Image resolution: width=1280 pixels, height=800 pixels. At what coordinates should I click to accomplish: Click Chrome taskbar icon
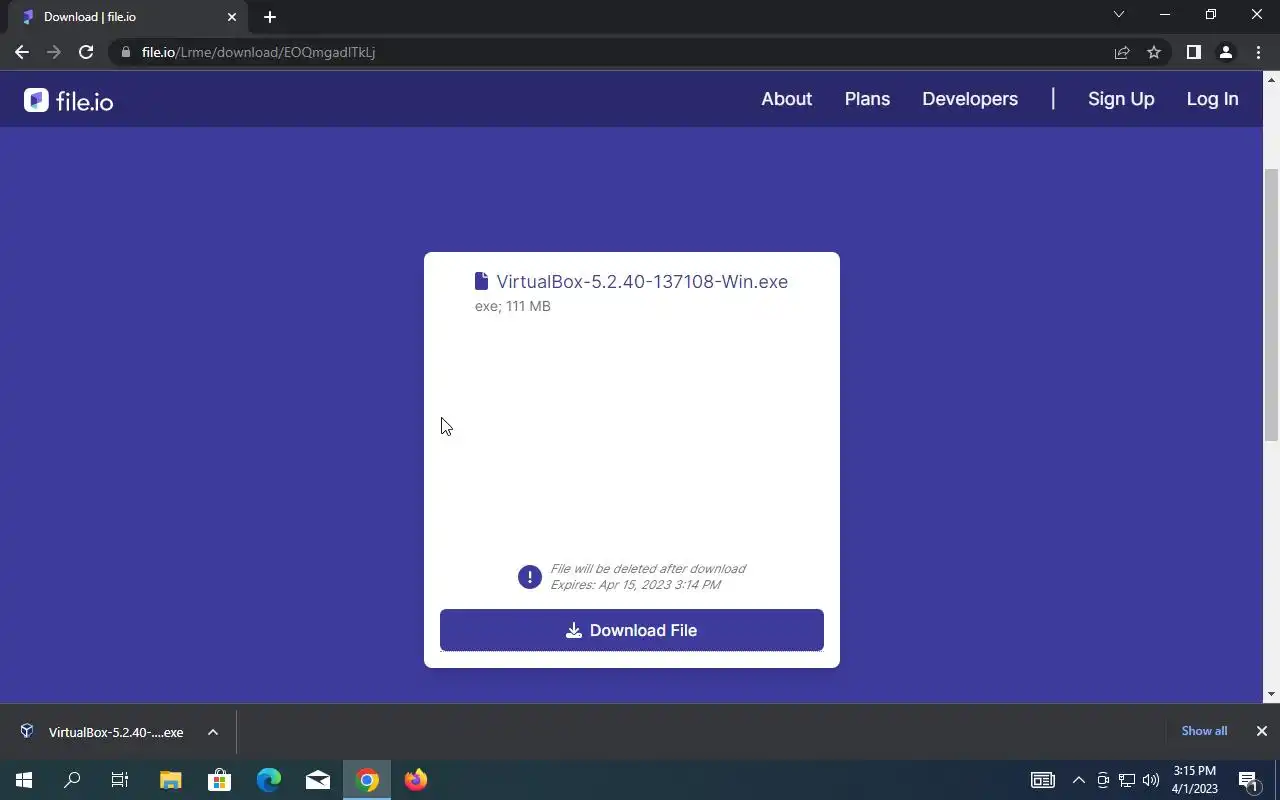pyautogui.click(x=367, y=780)
